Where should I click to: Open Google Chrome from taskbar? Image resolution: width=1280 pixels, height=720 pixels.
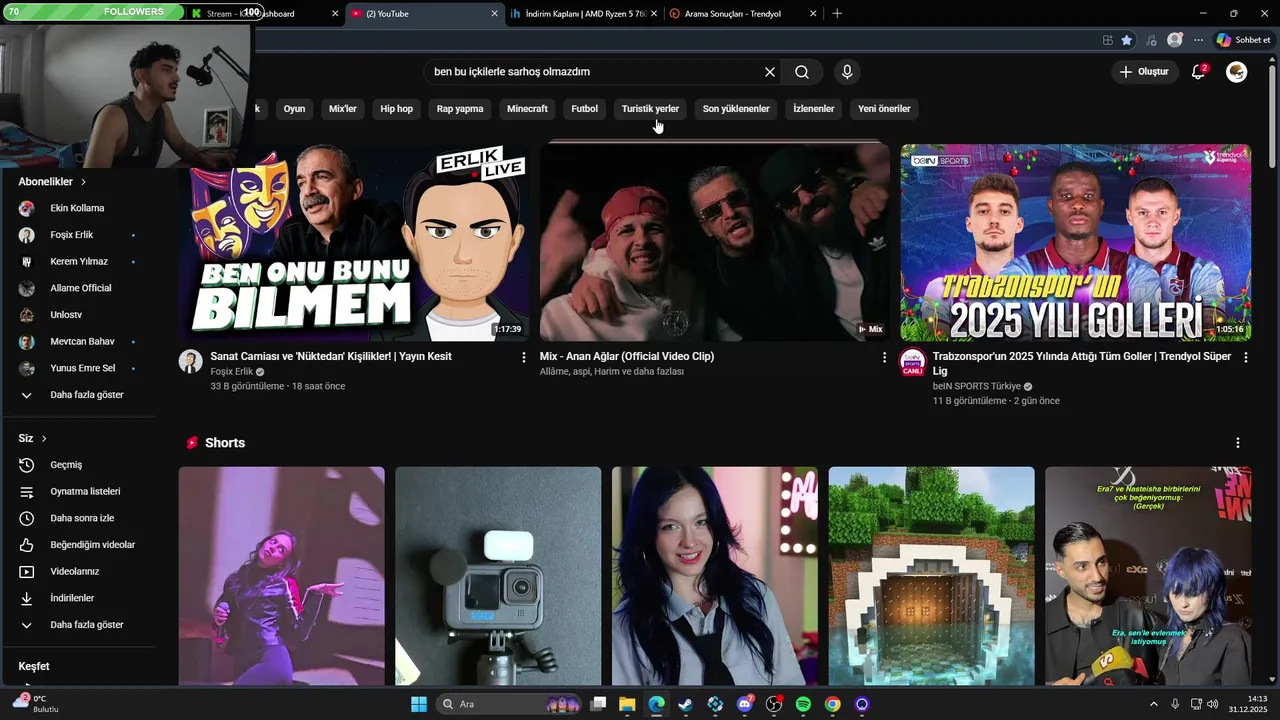point(832,704)
